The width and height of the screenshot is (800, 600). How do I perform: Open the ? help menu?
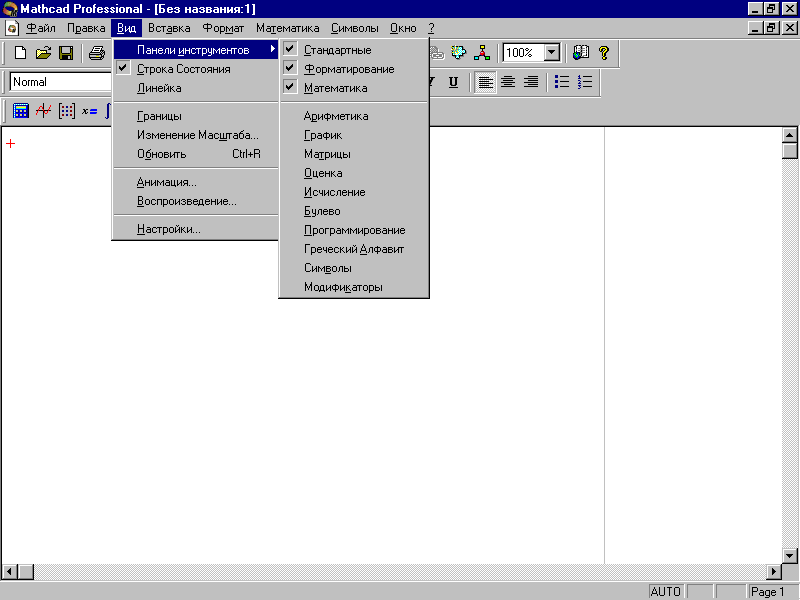pyautogui.click(x=431, y=28)
